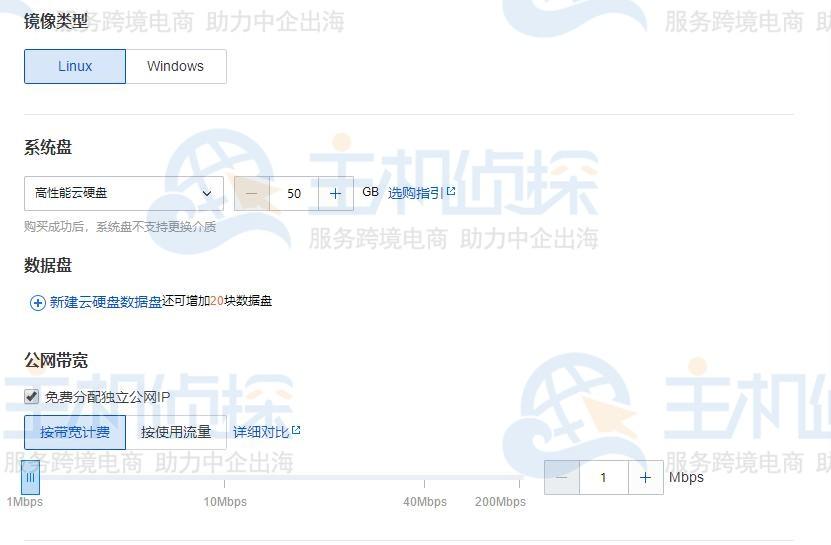Click the plus circle icon for new data disk
Viewport: 831px width, 545px height.
37,303
